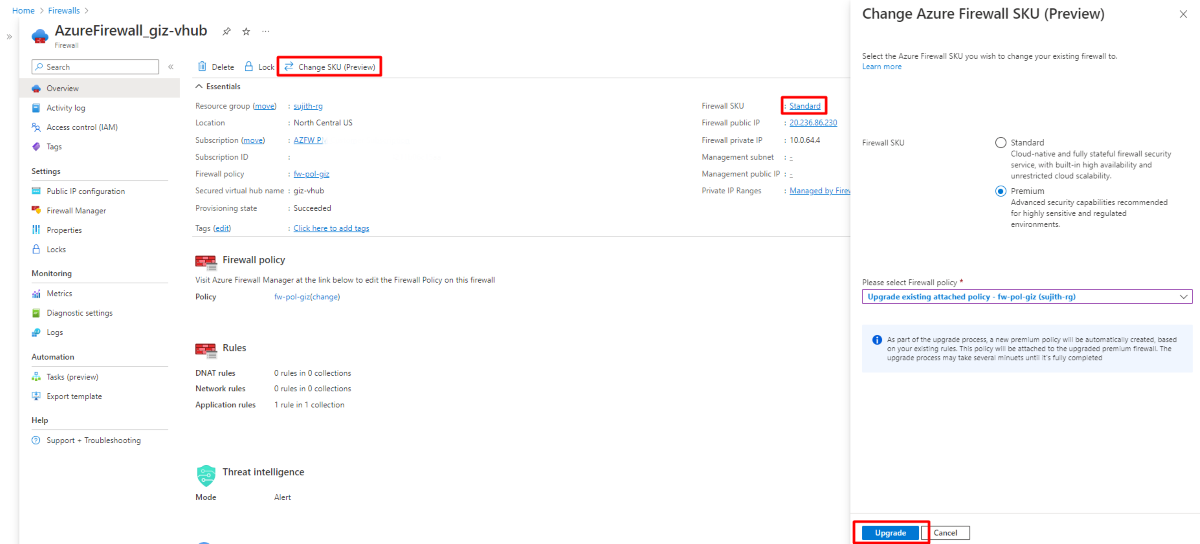Favorite the resource with star icon

[246, 31]
